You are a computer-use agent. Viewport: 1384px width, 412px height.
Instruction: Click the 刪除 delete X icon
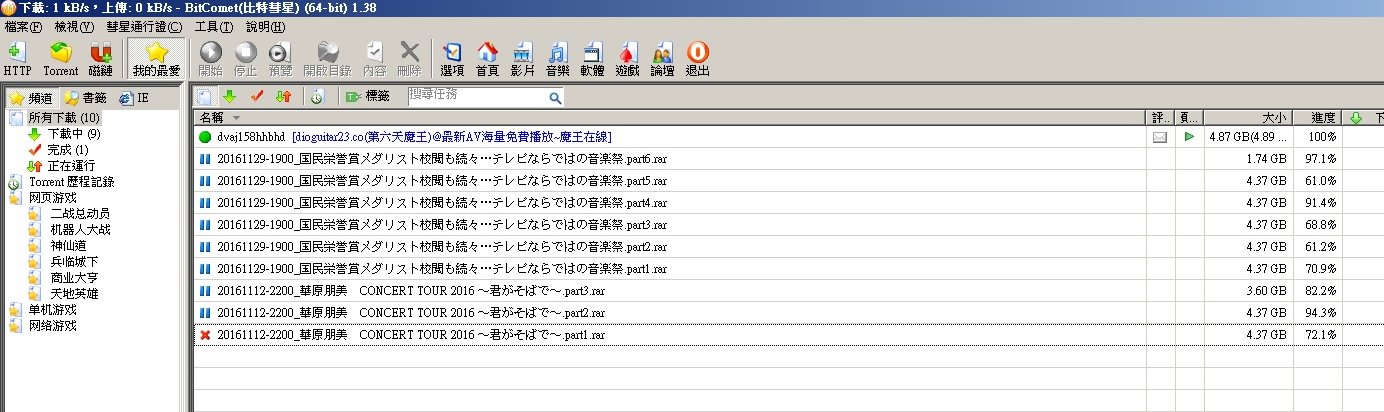coord(409,59)
